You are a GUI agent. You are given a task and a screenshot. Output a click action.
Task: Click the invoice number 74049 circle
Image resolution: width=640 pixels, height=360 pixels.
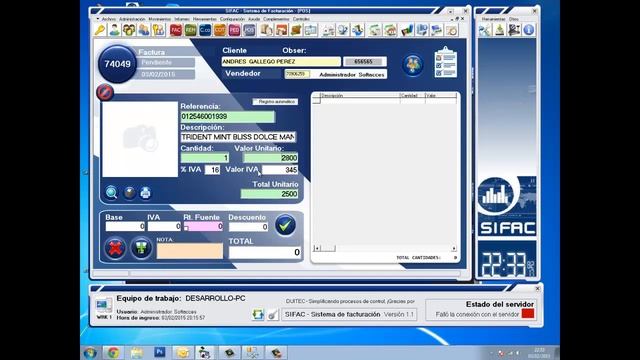pos(118,64)
